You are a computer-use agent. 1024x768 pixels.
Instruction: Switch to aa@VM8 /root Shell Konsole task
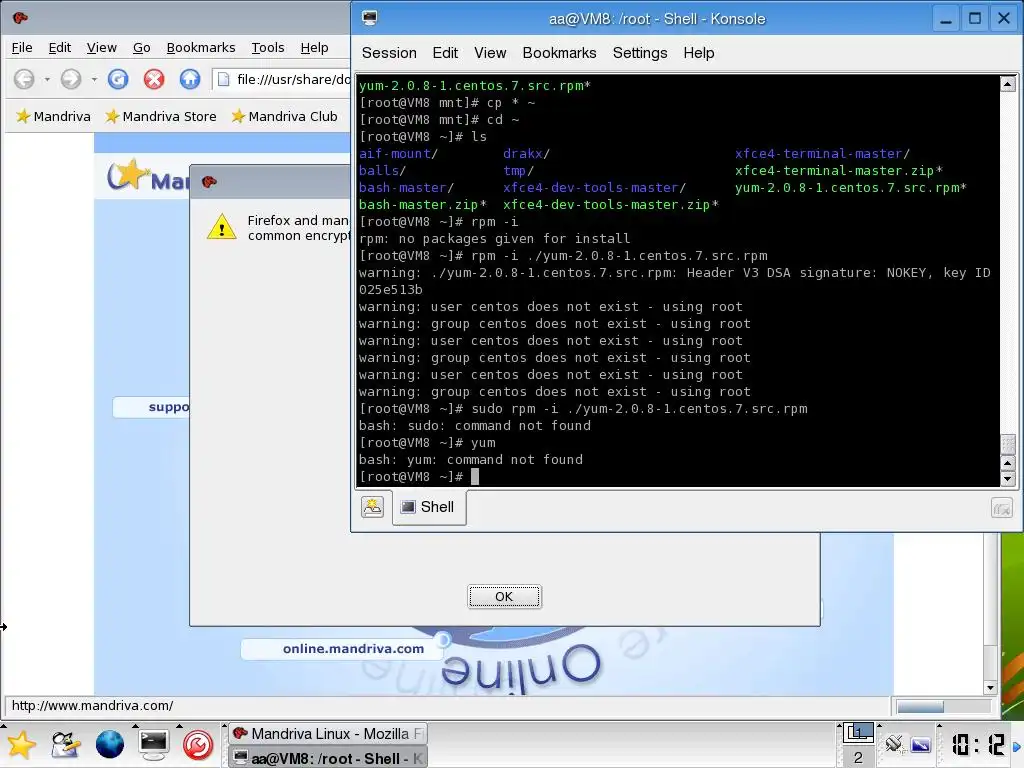click(x=328, y=758)
